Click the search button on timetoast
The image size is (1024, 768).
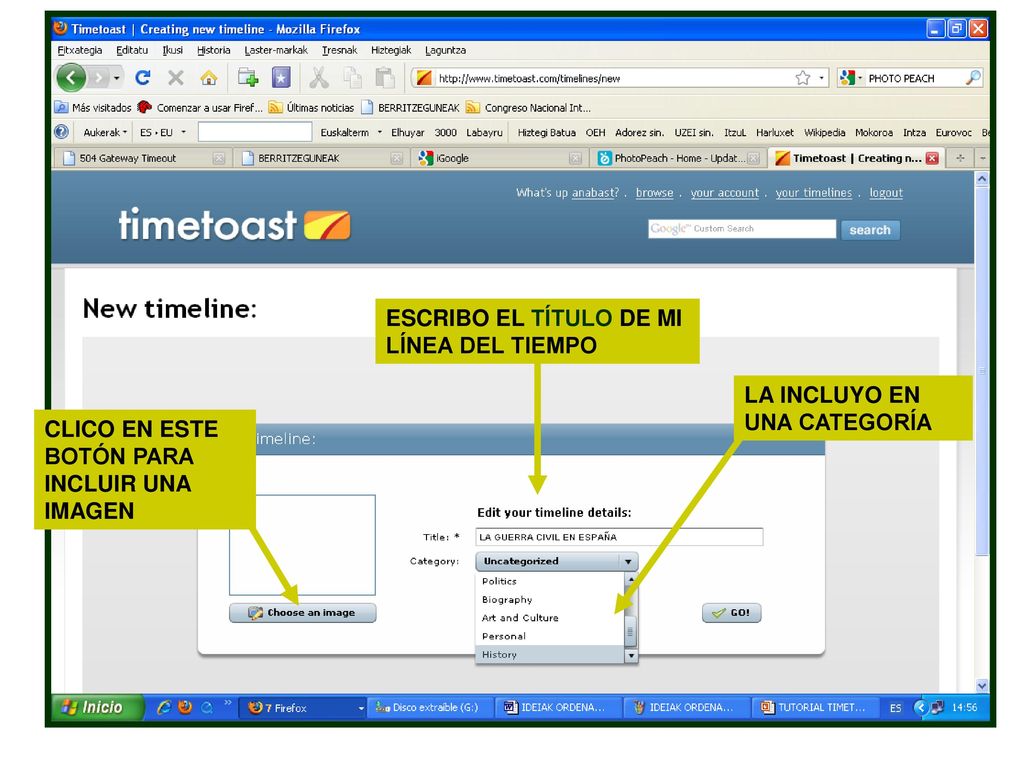pyautogui.click(x=870, y=230)
